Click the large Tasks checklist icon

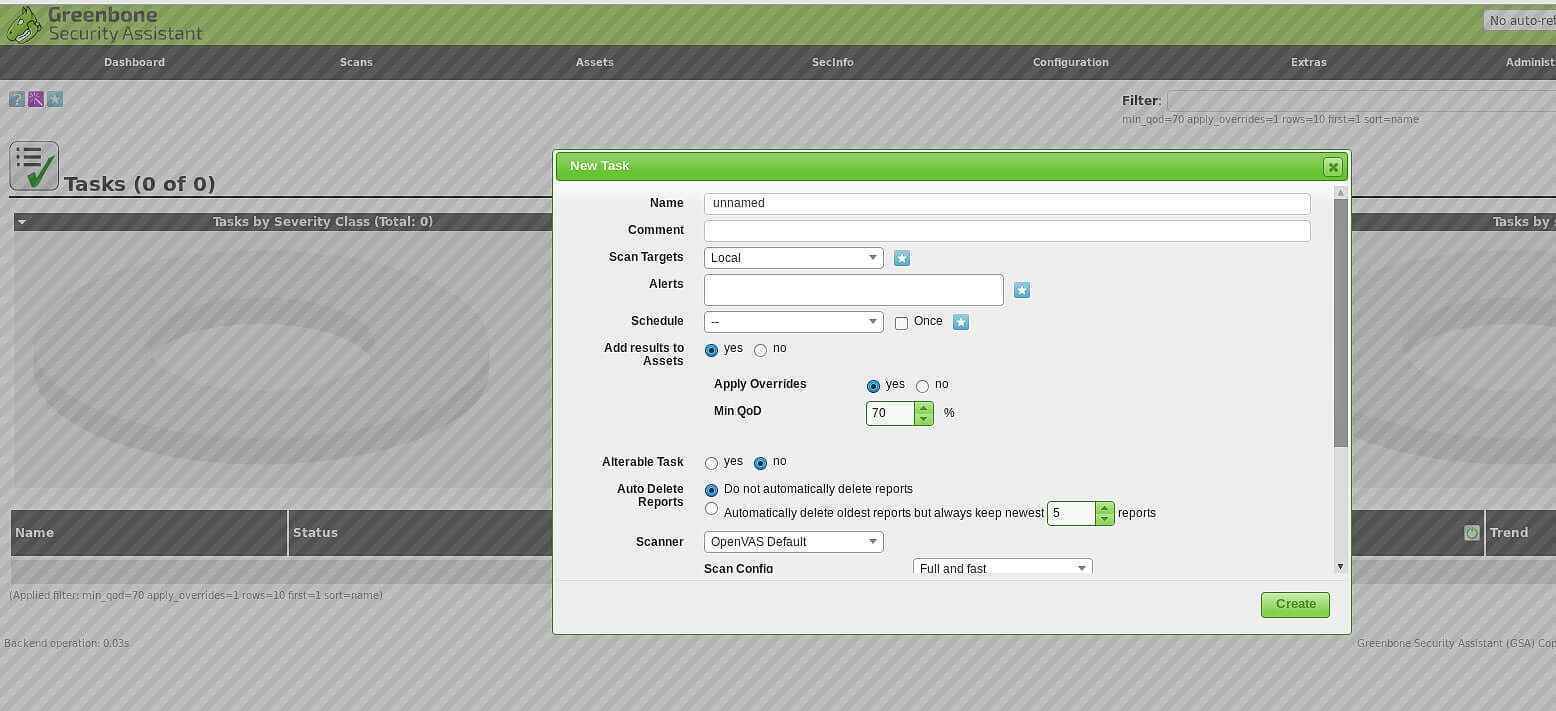pos(34,166)
